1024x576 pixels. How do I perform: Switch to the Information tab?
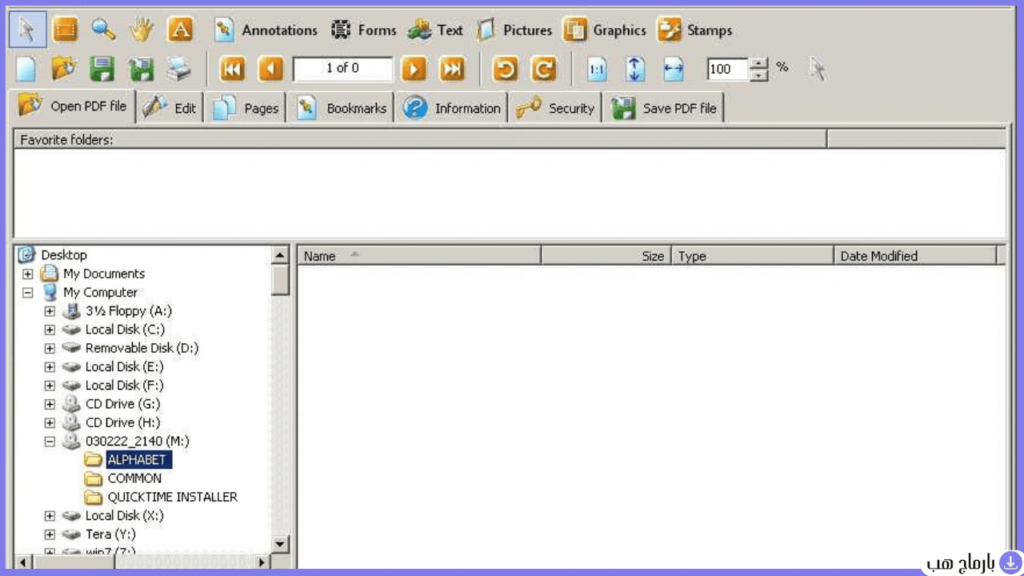[451, 108]
